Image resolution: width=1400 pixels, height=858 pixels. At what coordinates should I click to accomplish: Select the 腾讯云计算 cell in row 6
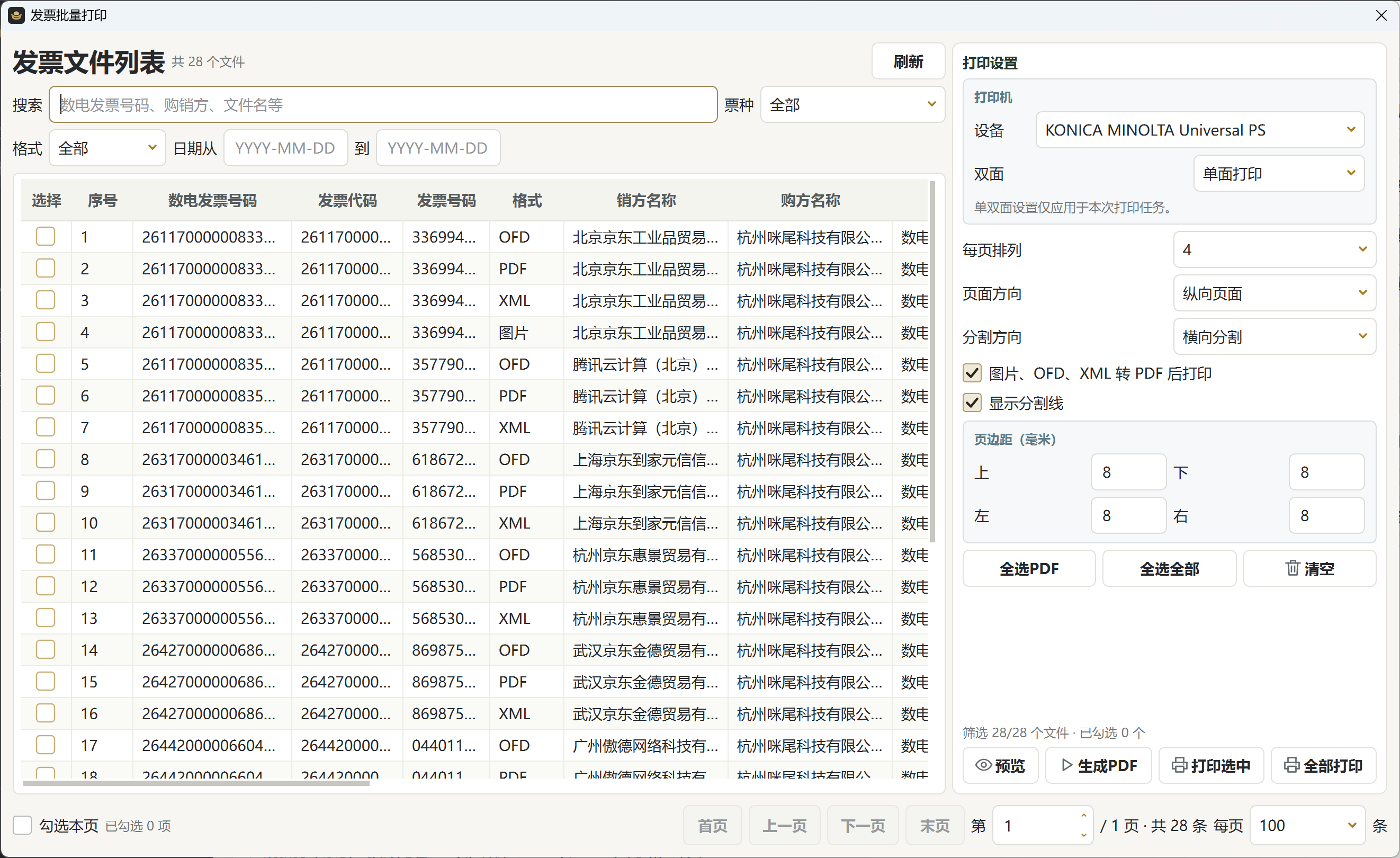pyautogui.click(x=645, y=396)
